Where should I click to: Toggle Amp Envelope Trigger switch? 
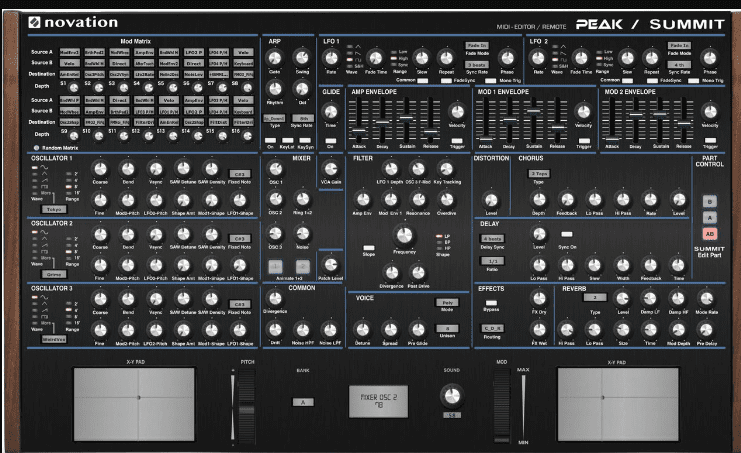click(x=457, y=141)
